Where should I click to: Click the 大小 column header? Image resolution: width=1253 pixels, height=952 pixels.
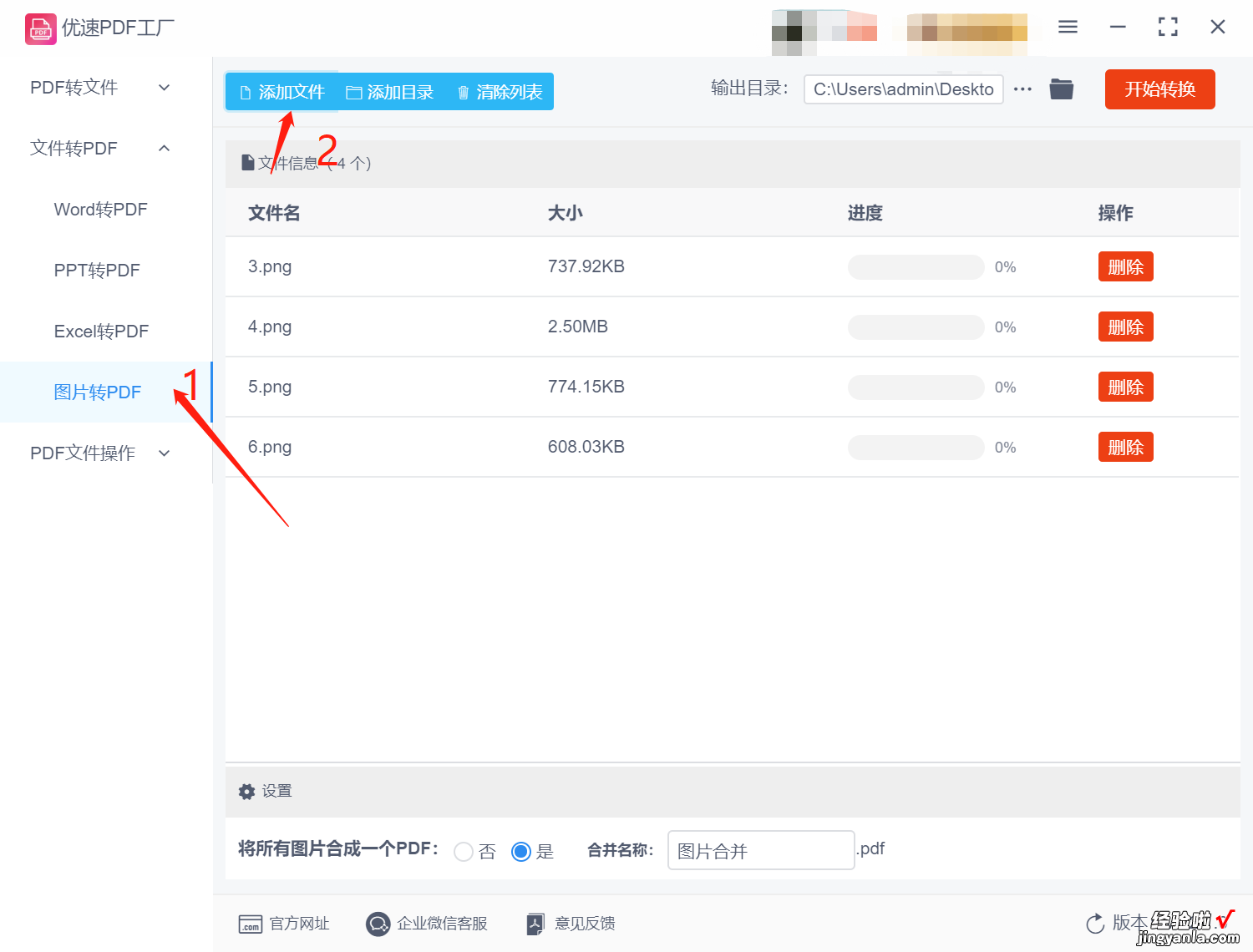click(x=566, y=213)
